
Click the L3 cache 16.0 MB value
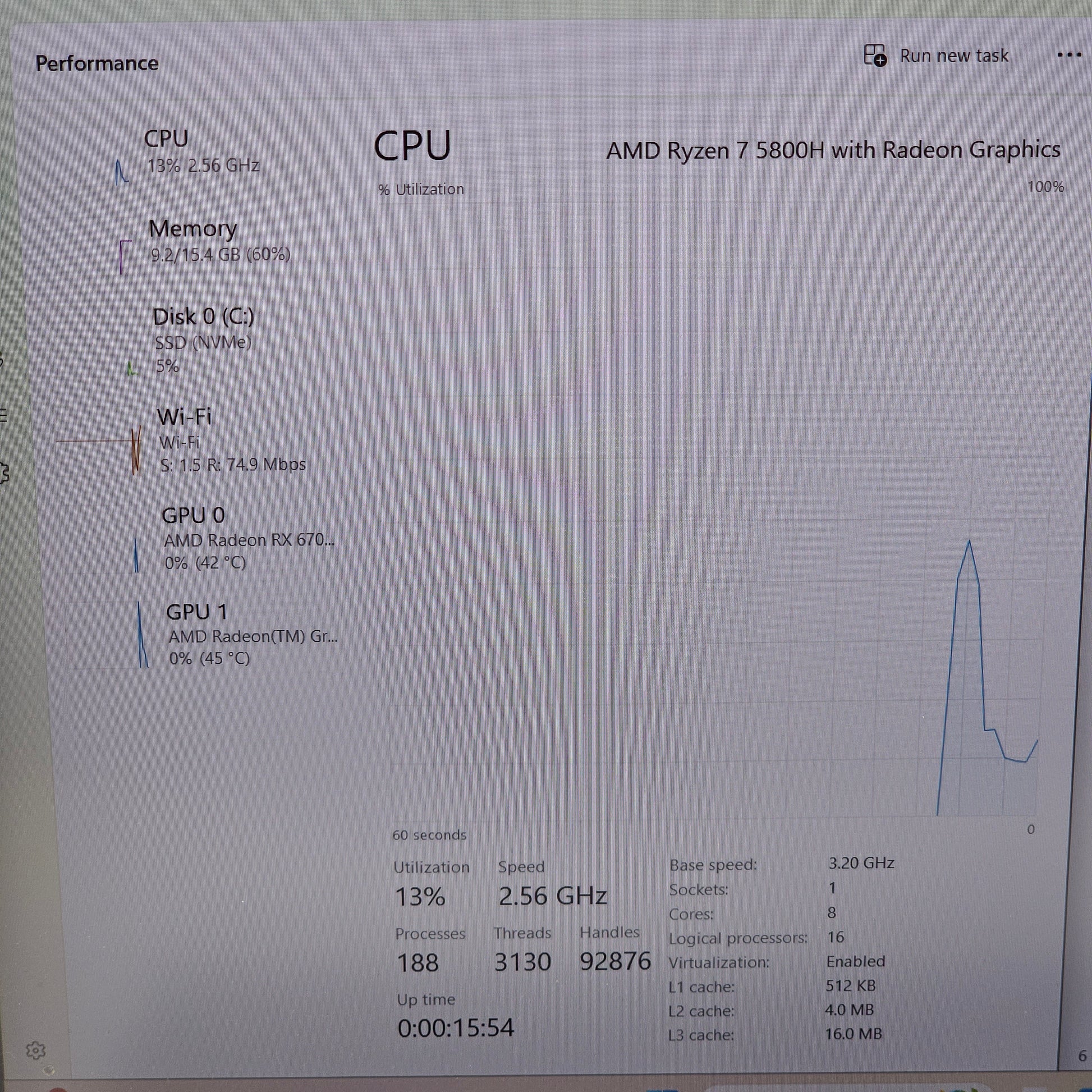[x=854, y=1034]
